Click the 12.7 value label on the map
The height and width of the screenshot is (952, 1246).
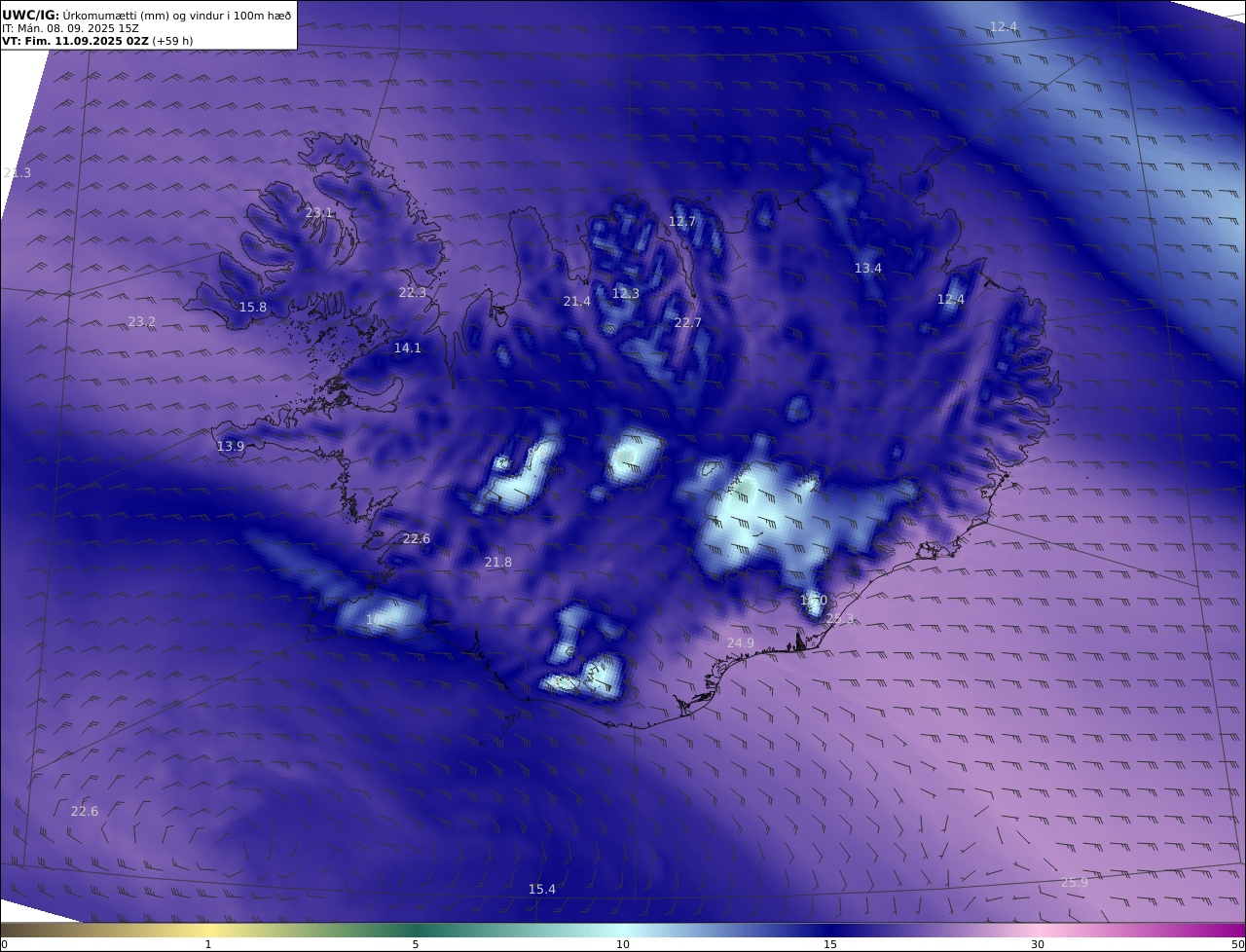point(682,221)
